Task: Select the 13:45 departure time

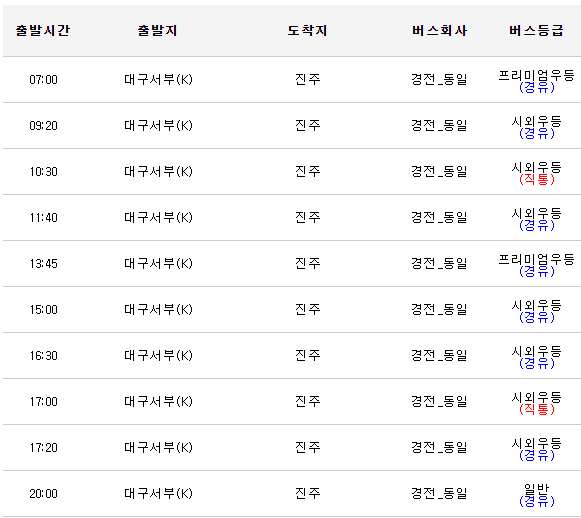Action: point(43,263)
